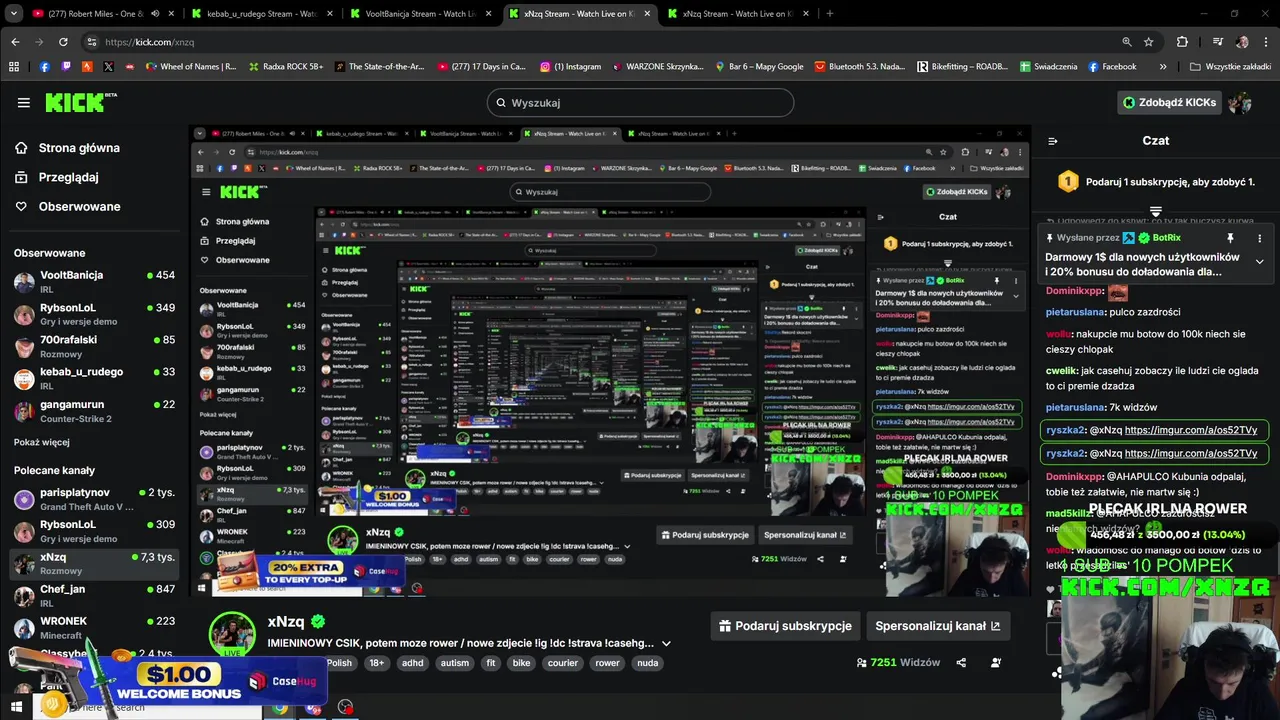The width and height of the screenshot is (1280, 720).
Task: Click the gold number 1 badge in chat
Action: pyautogui.click(x=1068, y=182)
